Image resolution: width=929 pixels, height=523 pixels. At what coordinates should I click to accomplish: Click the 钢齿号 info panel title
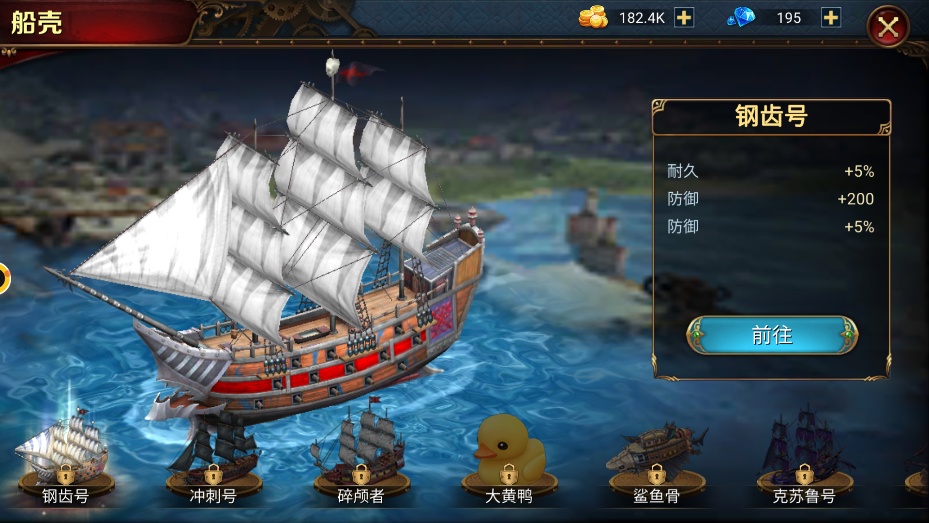pos(771,116)
